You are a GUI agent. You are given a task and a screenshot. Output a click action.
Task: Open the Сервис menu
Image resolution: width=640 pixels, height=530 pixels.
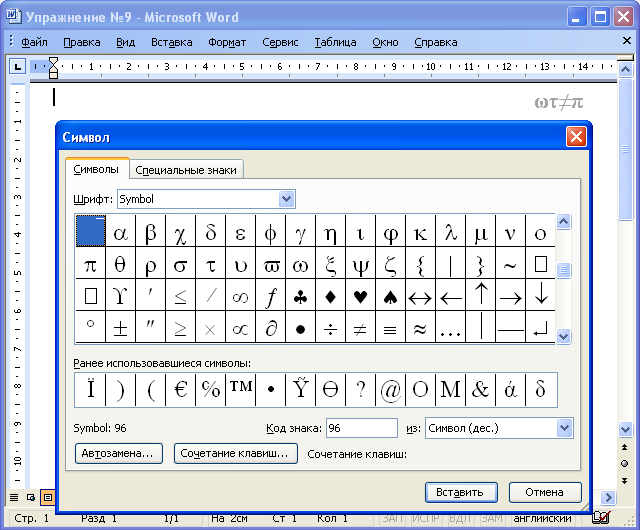click(280, 42)
